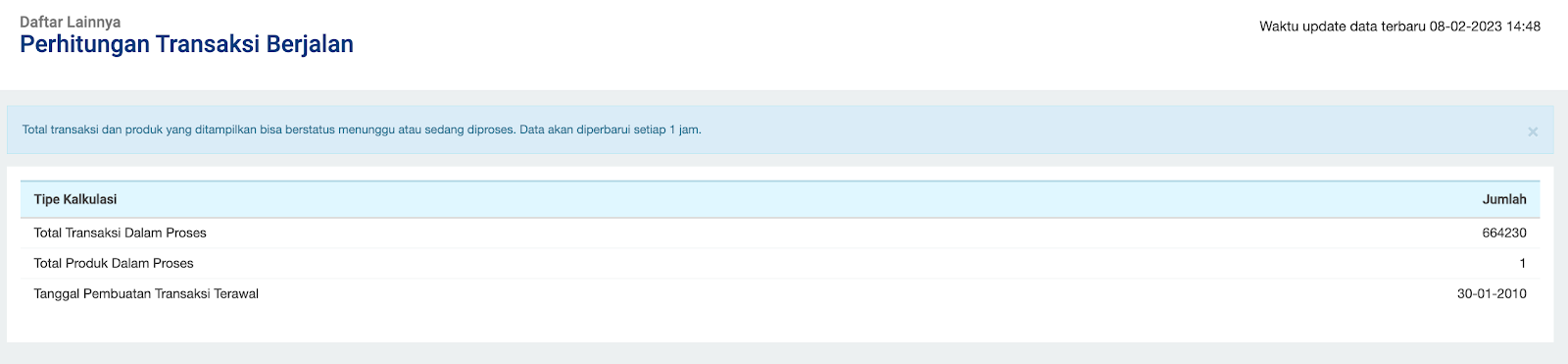Click the Tanggal Pembuatan Transaksi Terawal row
This screenshot has height=364, width=1568.
click(x=780, y=293)
